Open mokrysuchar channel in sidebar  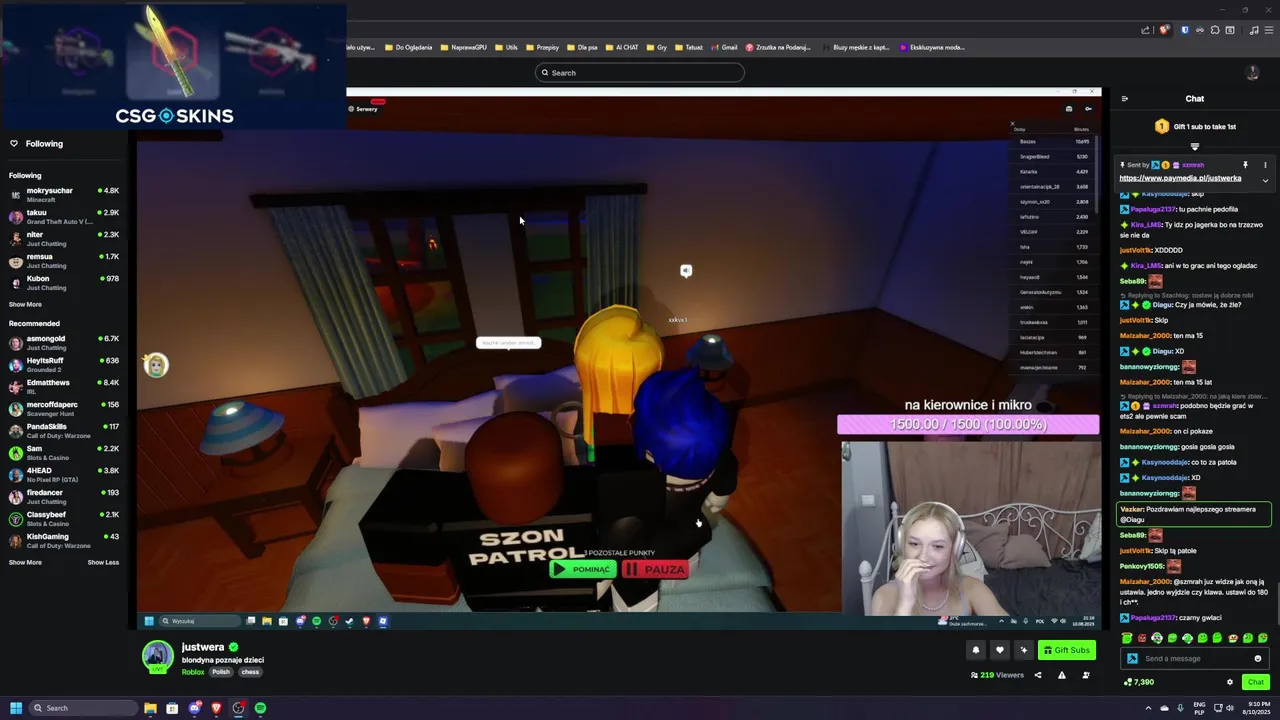64,194
